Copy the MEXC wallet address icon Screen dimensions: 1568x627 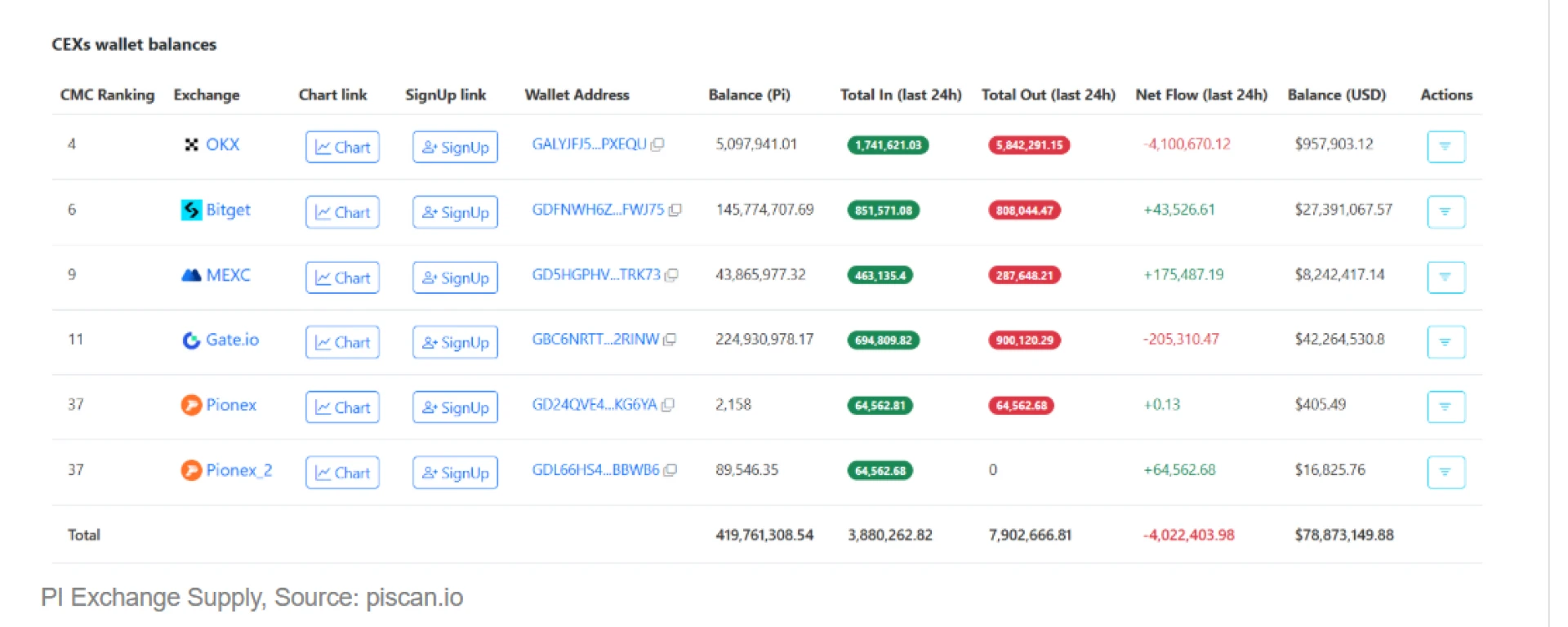[671, 275]
